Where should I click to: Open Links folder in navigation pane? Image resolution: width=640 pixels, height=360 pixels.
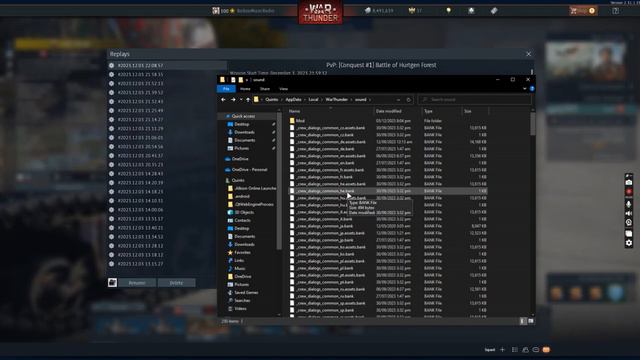[239, 260]
